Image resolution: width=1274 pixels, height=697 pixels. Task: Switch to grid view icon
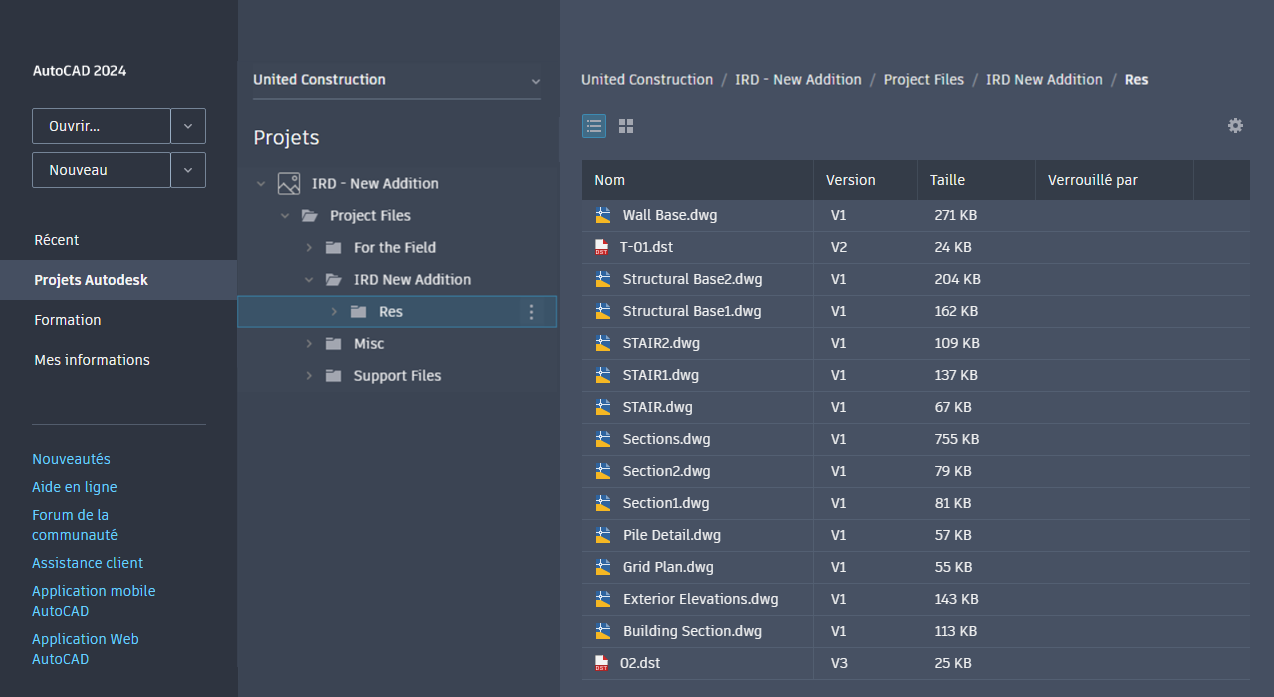pyautogui.click(x=626, y=126)
